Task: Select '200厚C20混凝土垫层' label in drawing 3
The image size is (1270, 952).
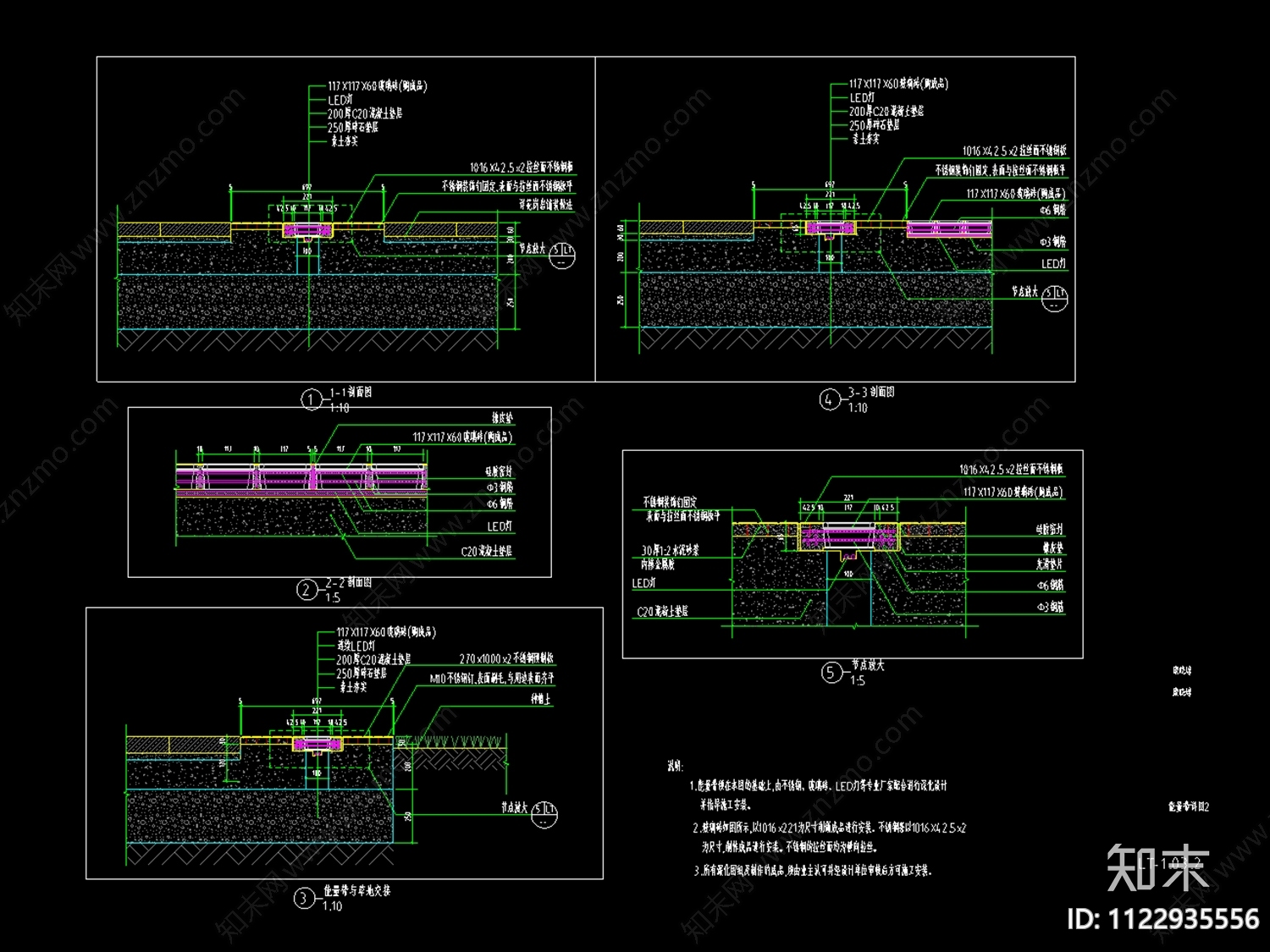Action: point(373,660)
